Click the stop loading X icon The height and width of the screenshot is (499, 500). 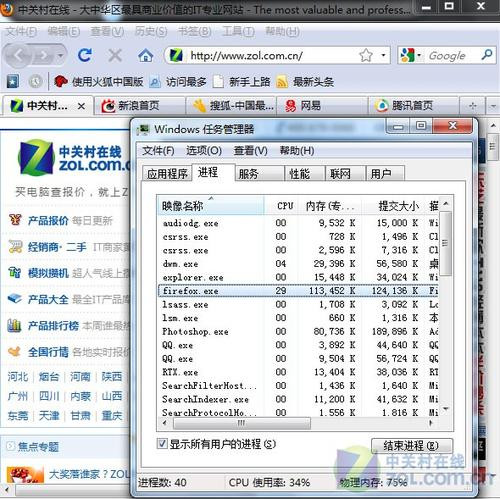tap(115, 55)
